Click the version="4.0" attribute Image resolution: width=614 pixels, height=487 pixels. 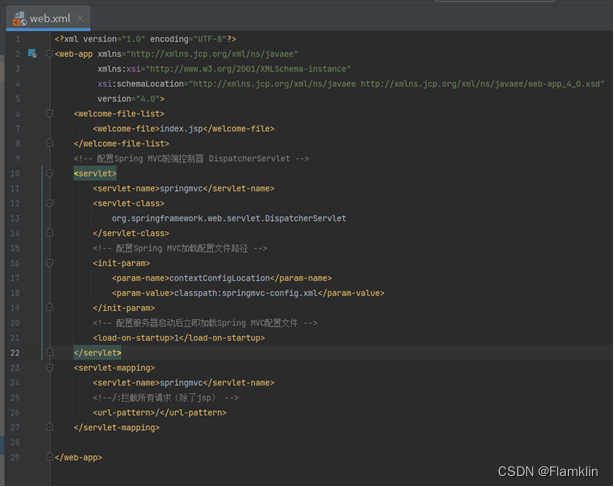click(x=128, y=99)
